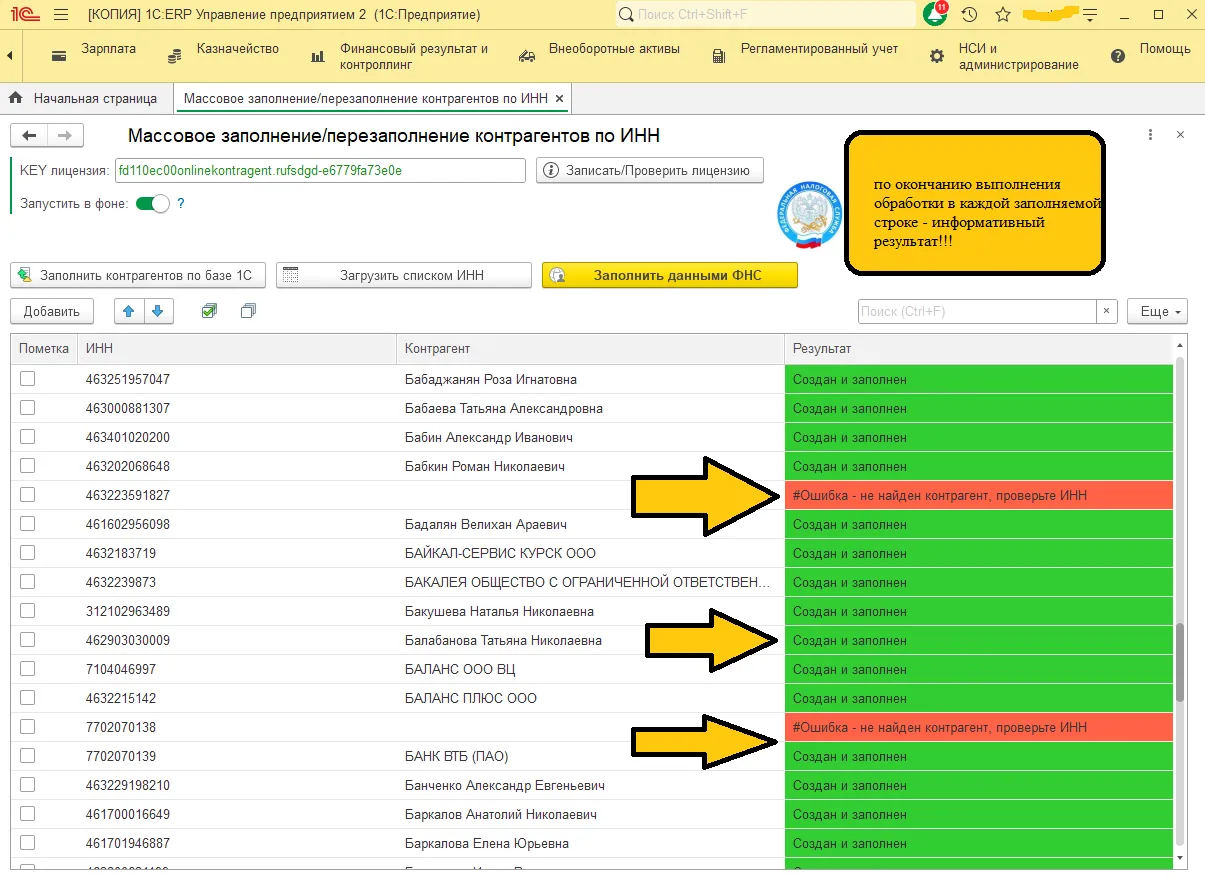The height and width of the screenshot is (879, 1205).
Task: Tick the checkbox for Бабин Александр Иванович
Action: [x=28, y=437]
